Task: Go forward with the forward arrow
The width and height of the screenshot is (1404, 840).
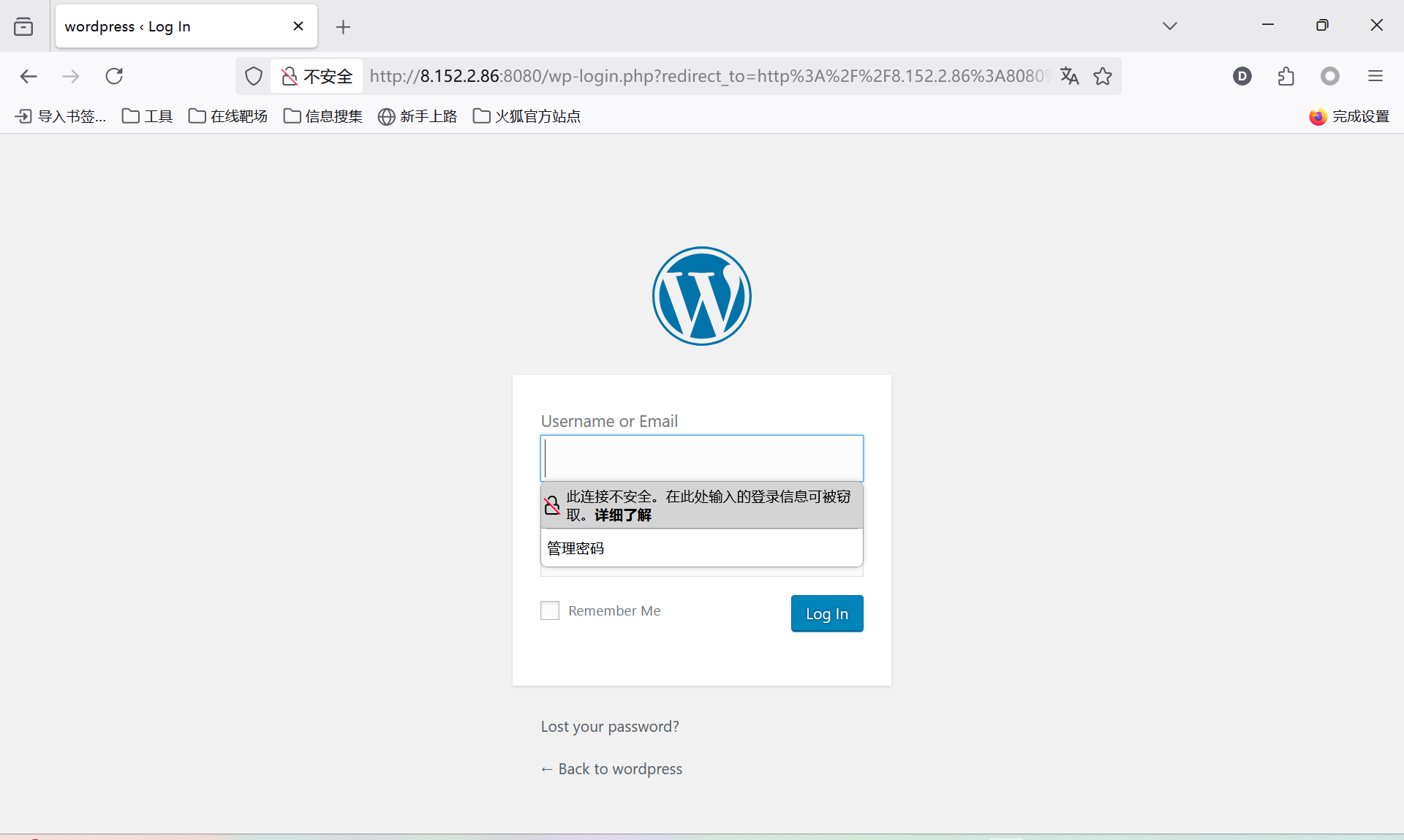Action: pyautogui.click(x=71, y=76)
